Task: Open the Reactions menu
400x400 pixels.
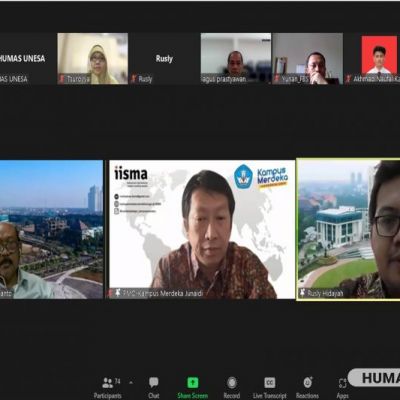Action: coord(307,388)
